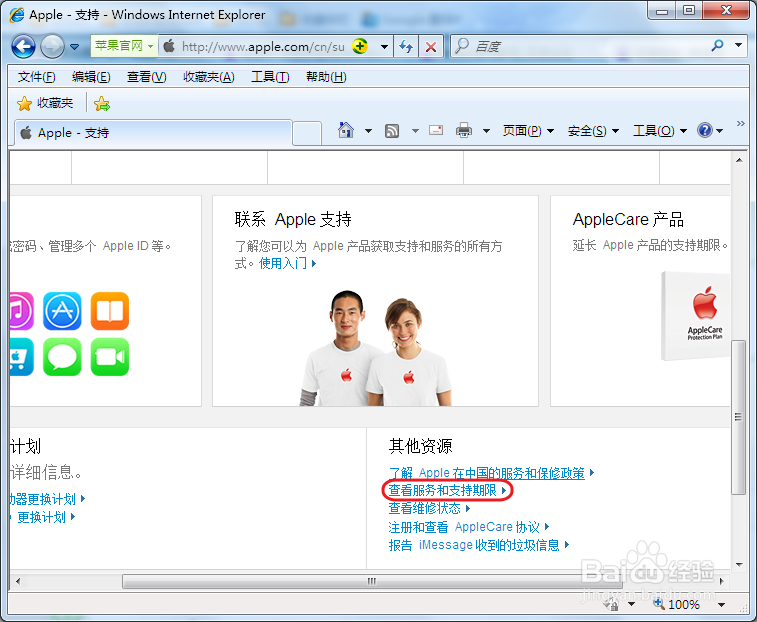Click the 百度 search box
757x622 pixels.
(579, 46)
